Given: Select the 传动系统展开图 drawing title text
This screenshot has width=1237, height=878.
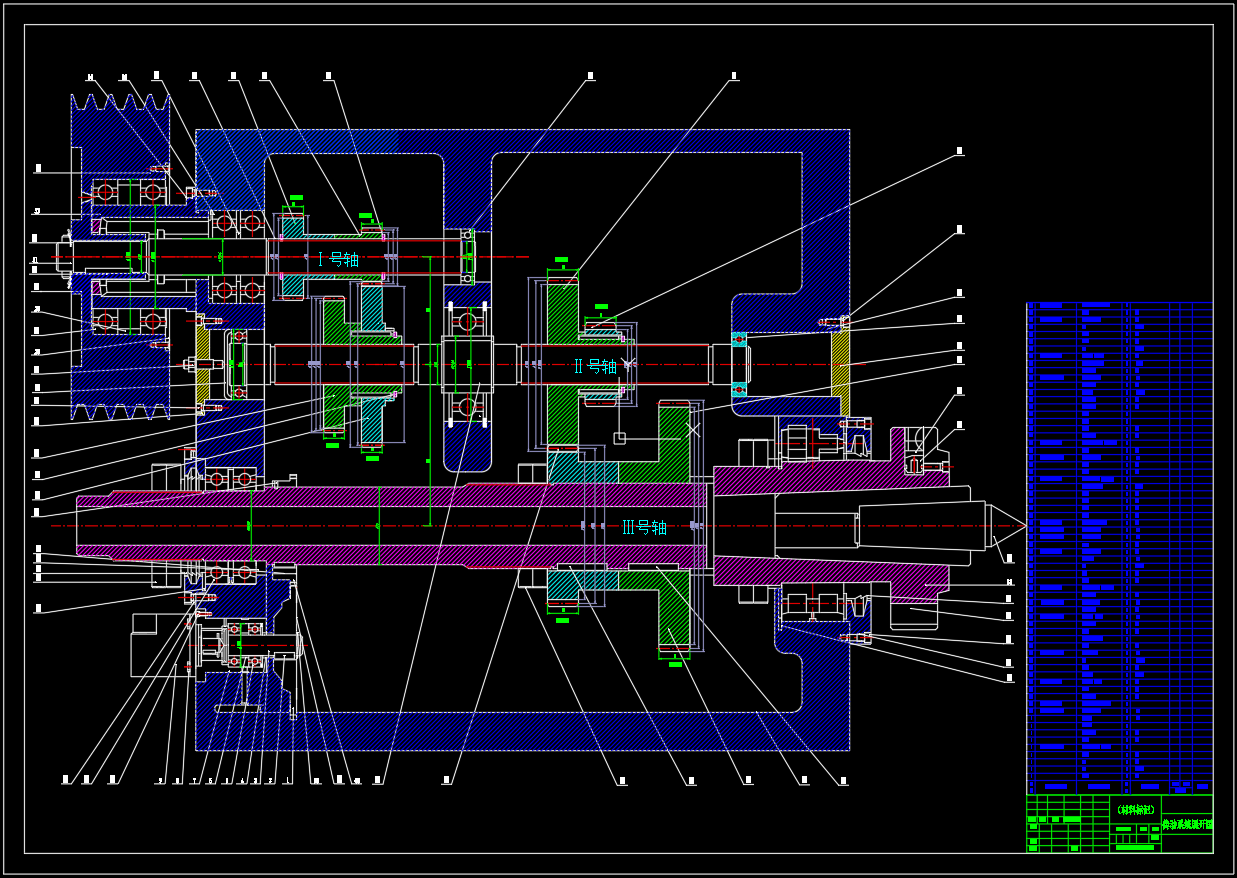Looking at the screenshot, I should click(x=1187, y=825).
